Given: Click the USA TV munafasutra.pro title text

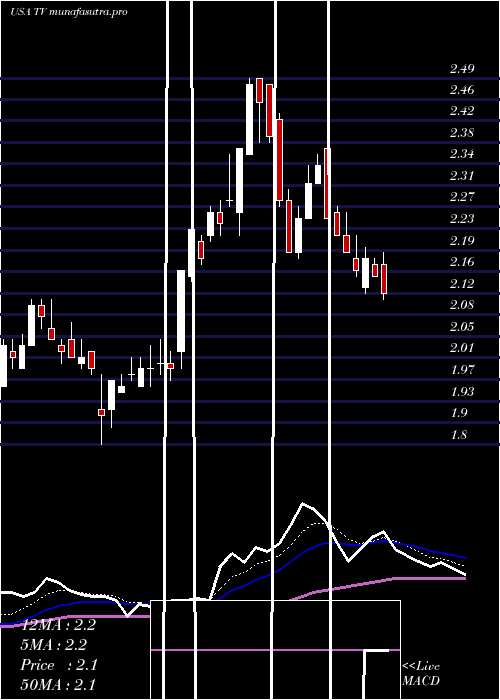Looking at the screenshot, I should coord(69,12).
